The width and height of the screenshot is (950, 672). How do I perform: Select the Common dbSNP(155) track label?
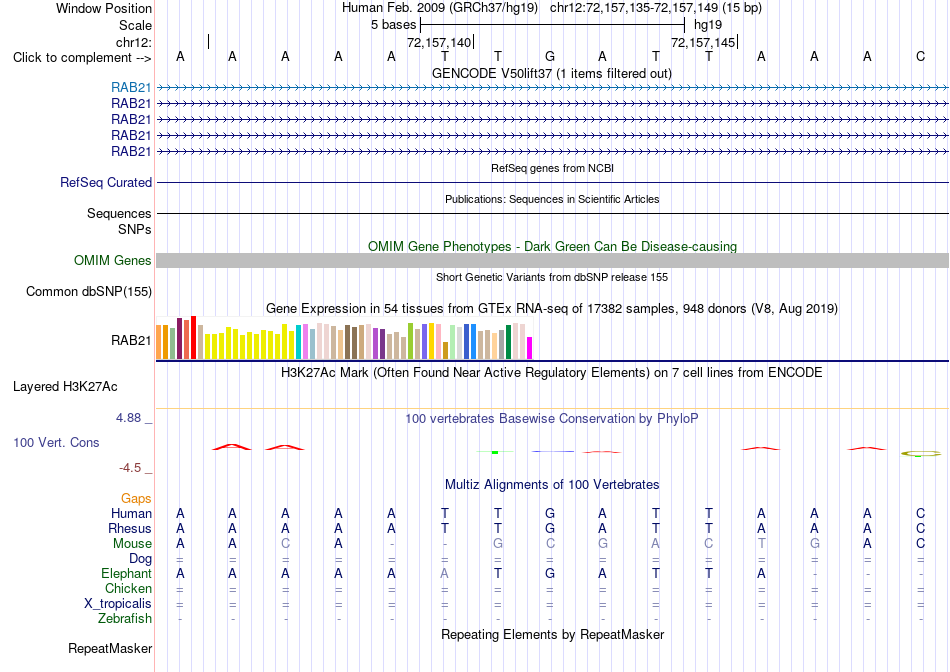click(89, 291)
